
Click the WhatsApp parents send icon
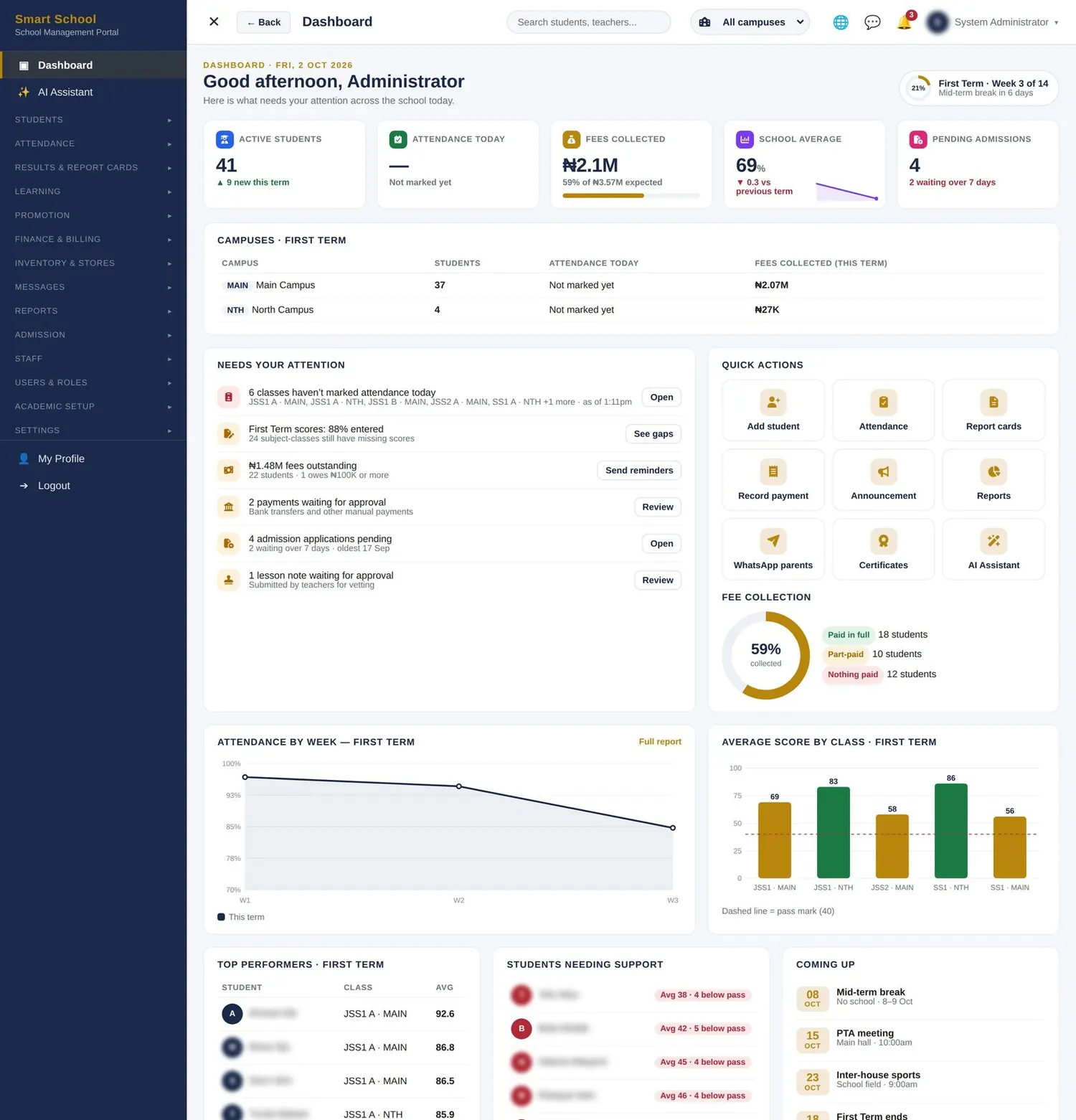773,541
